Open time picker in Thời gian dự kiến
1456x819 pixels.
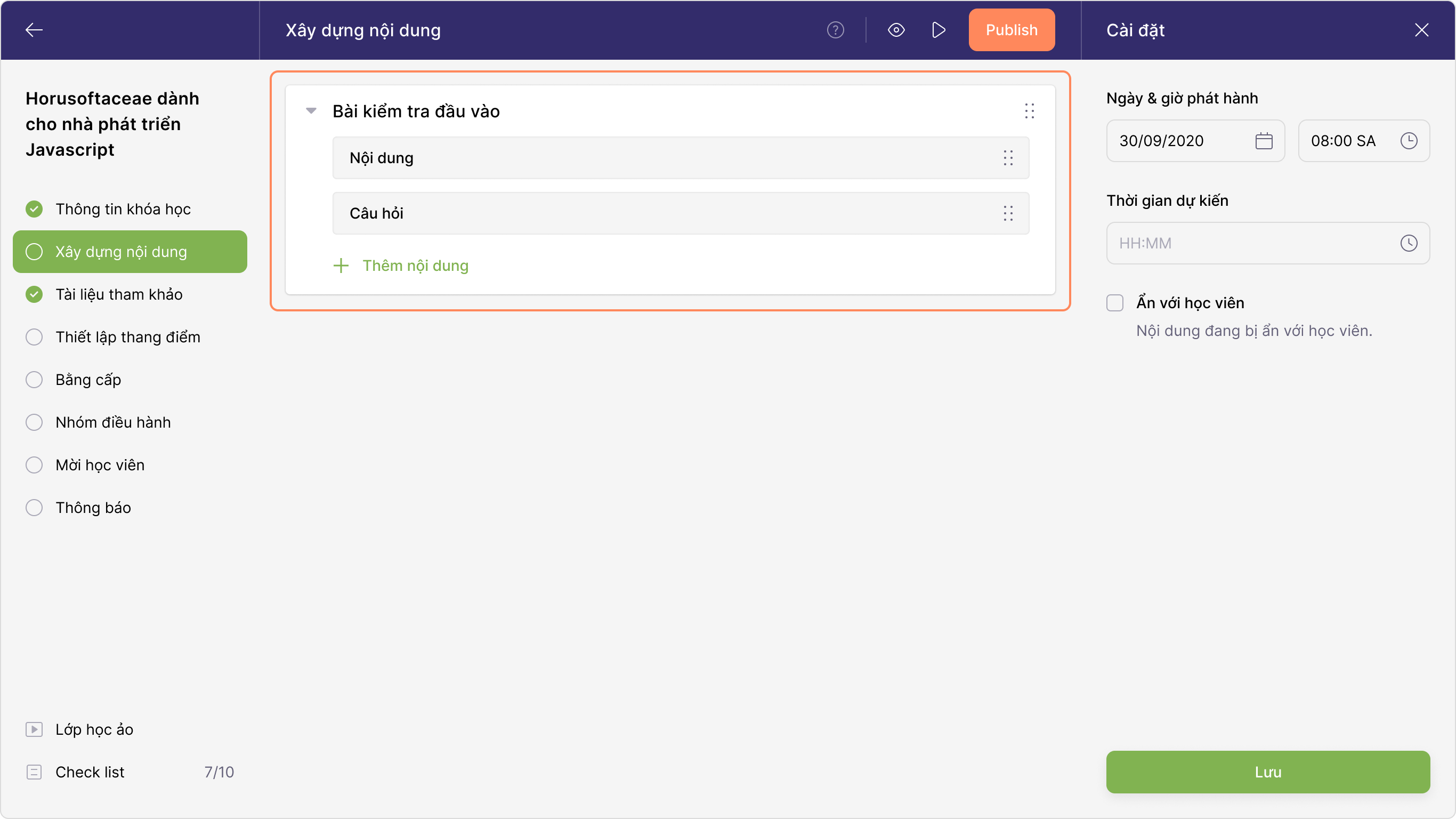click(1408, 243)
